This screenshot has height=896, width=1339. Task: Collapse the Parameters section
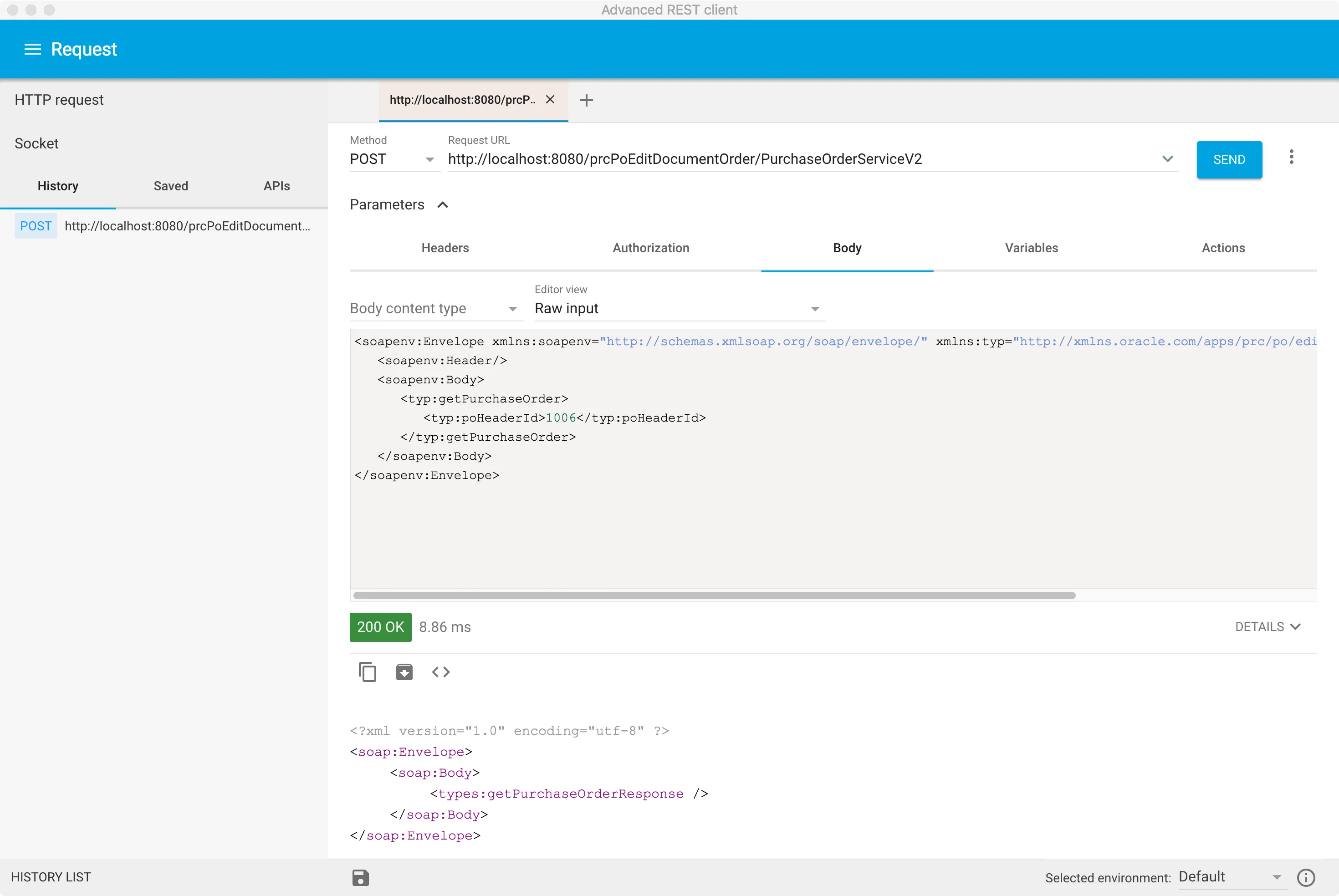pyautogui.click(x=442, y=204)
